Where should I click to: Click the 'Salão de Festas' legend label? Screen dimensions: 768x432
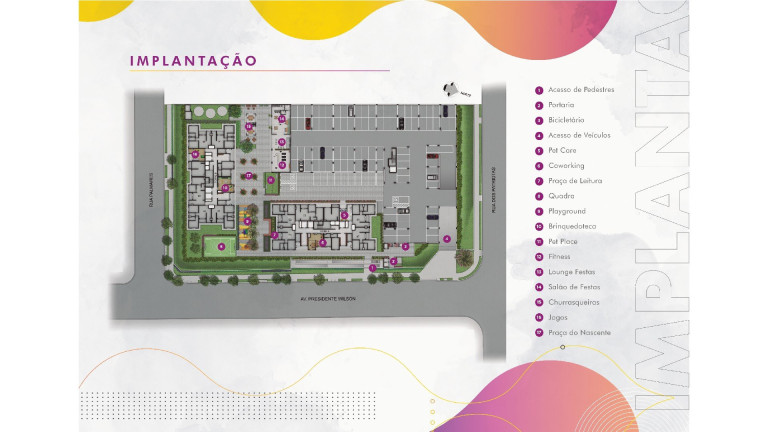coord(574,287)
